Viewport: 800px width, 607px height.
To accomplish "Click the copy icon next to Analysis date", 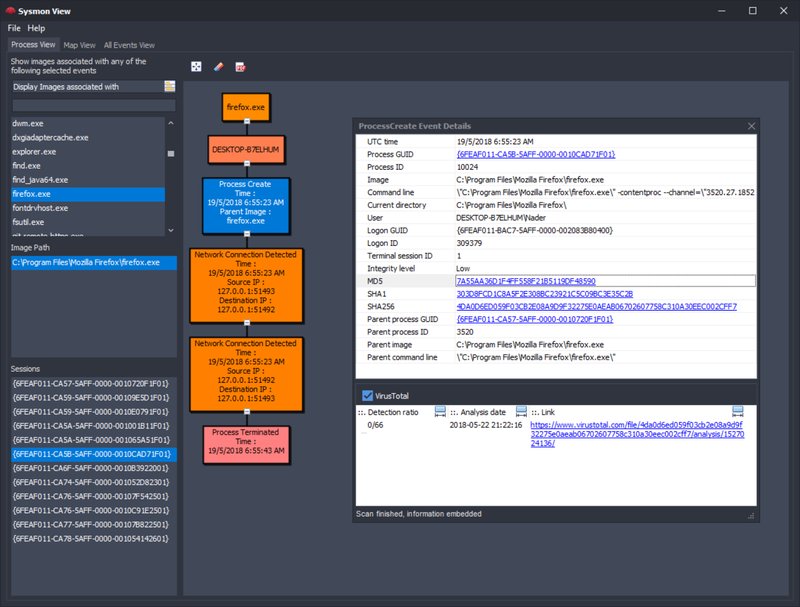I will [521, 411].
